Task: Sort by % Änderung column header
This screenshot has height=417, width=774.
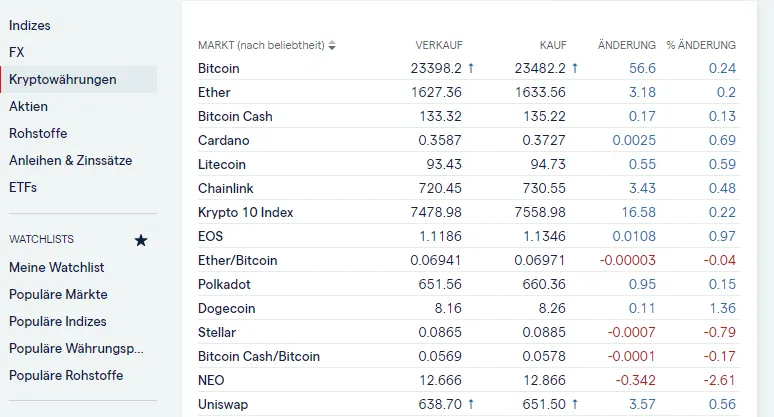Action: 701,45
